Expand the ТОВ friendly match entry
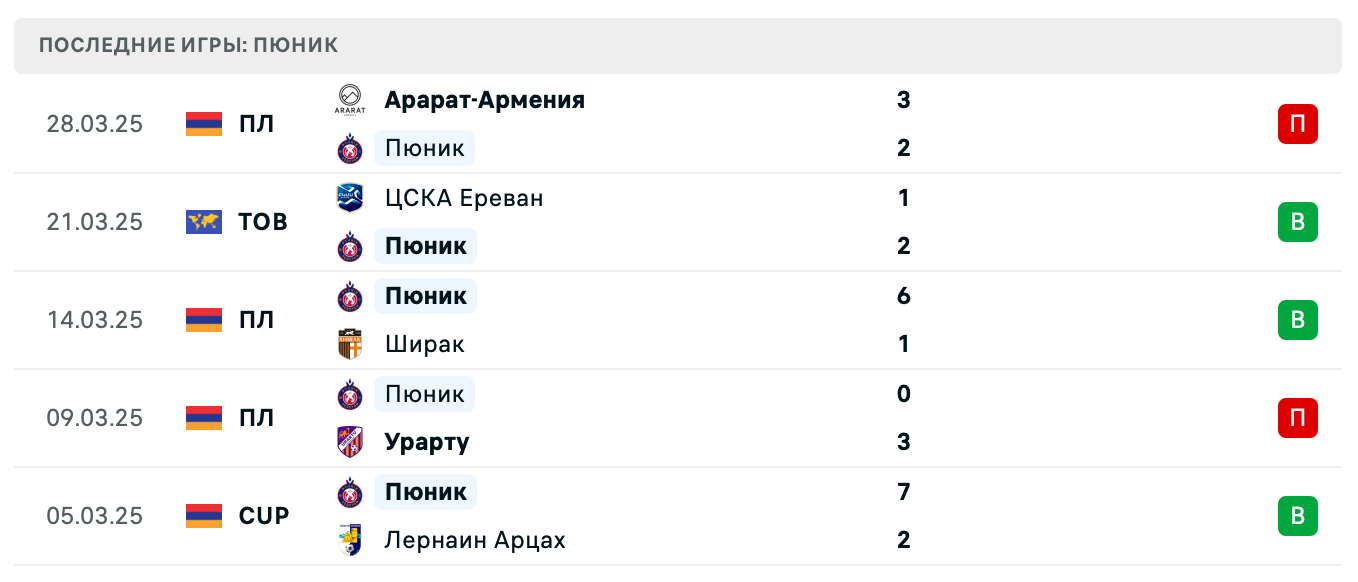1358x582 pixels. pos(262,222)
